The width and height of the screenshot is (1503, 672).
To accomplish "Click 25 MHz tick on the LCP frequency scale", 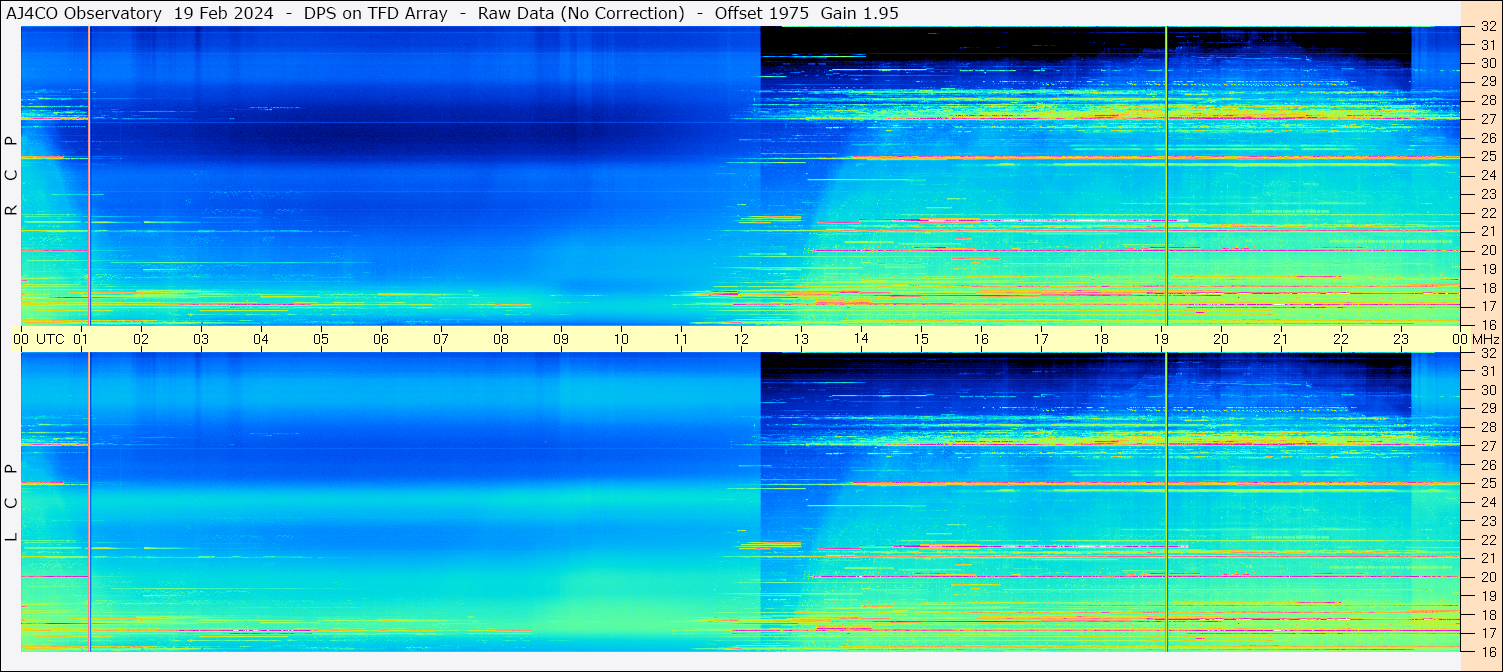I will [x=1487, y=483].
